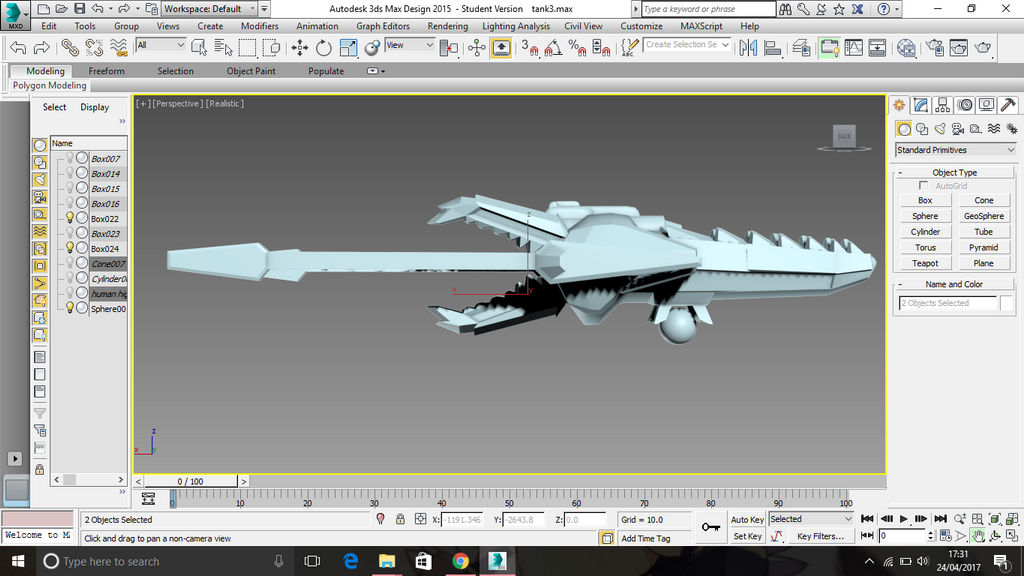1024x576 pixels.
Task: Open the Hierarchy command panel tab
Action: 943,105
